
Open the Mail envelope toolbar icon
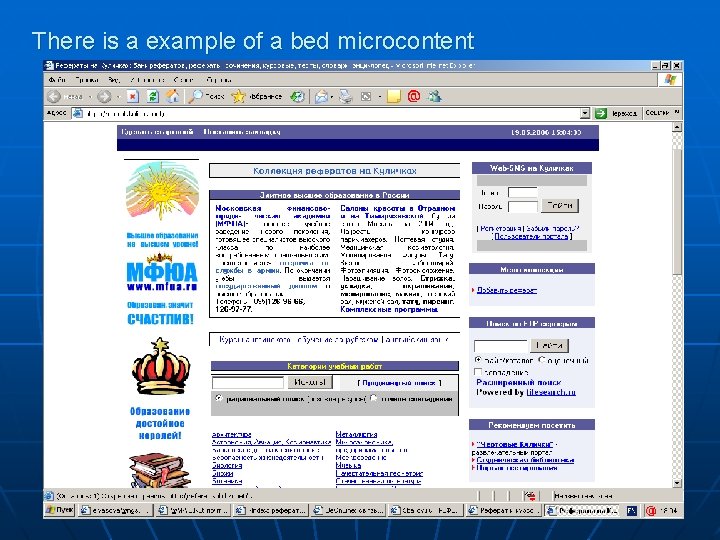pyautogui.click(x=321, y=96)
